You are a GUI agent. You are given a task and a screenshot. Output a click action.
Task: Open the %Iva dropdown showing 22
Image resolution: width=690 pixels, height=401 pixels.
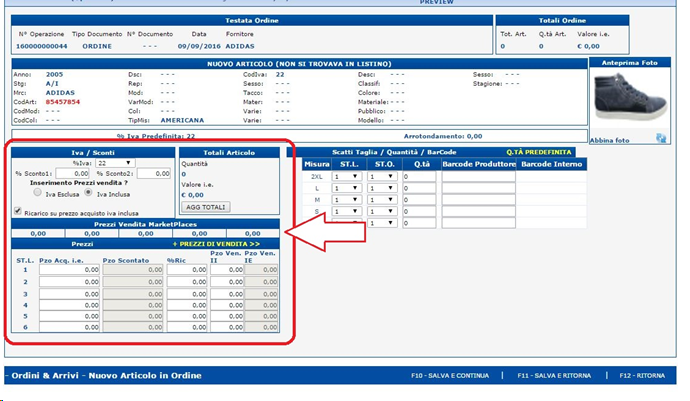114,163
